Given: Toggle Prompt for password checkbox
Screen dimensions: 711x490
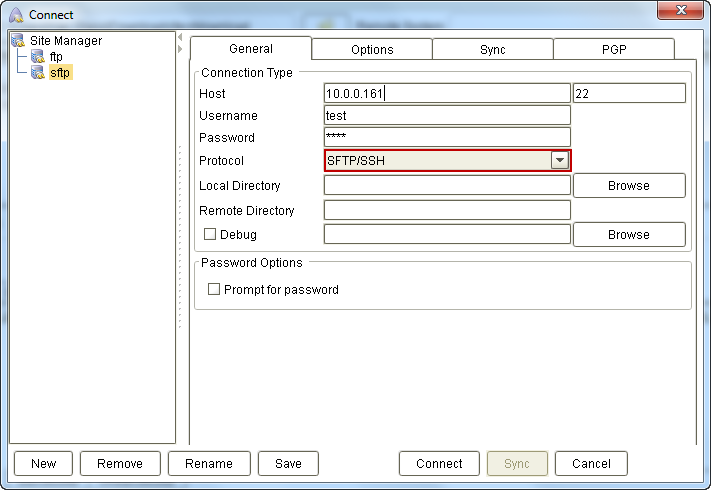Looking at the screenshot, I should [214, 290].
